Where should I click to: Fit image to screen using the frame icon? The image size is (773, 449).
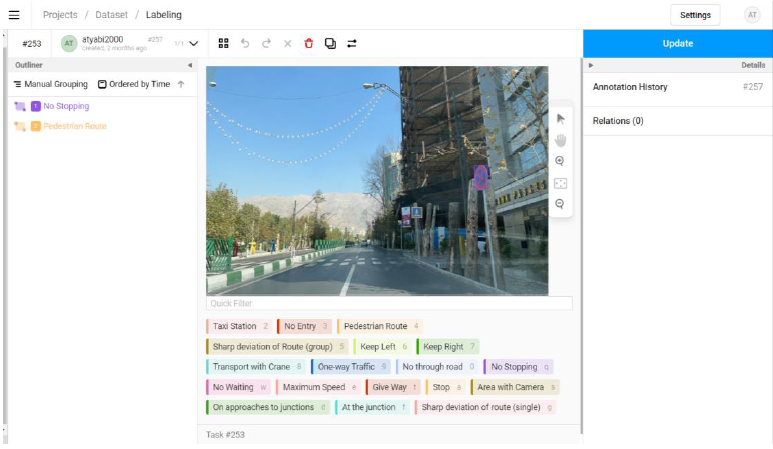pos(560,183)
